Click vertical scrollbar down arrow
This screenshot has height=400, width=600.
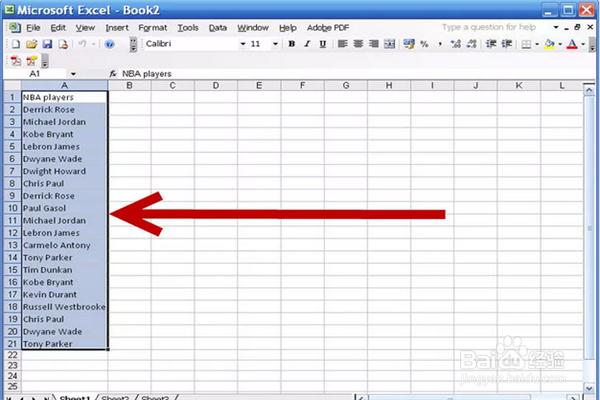589,388
